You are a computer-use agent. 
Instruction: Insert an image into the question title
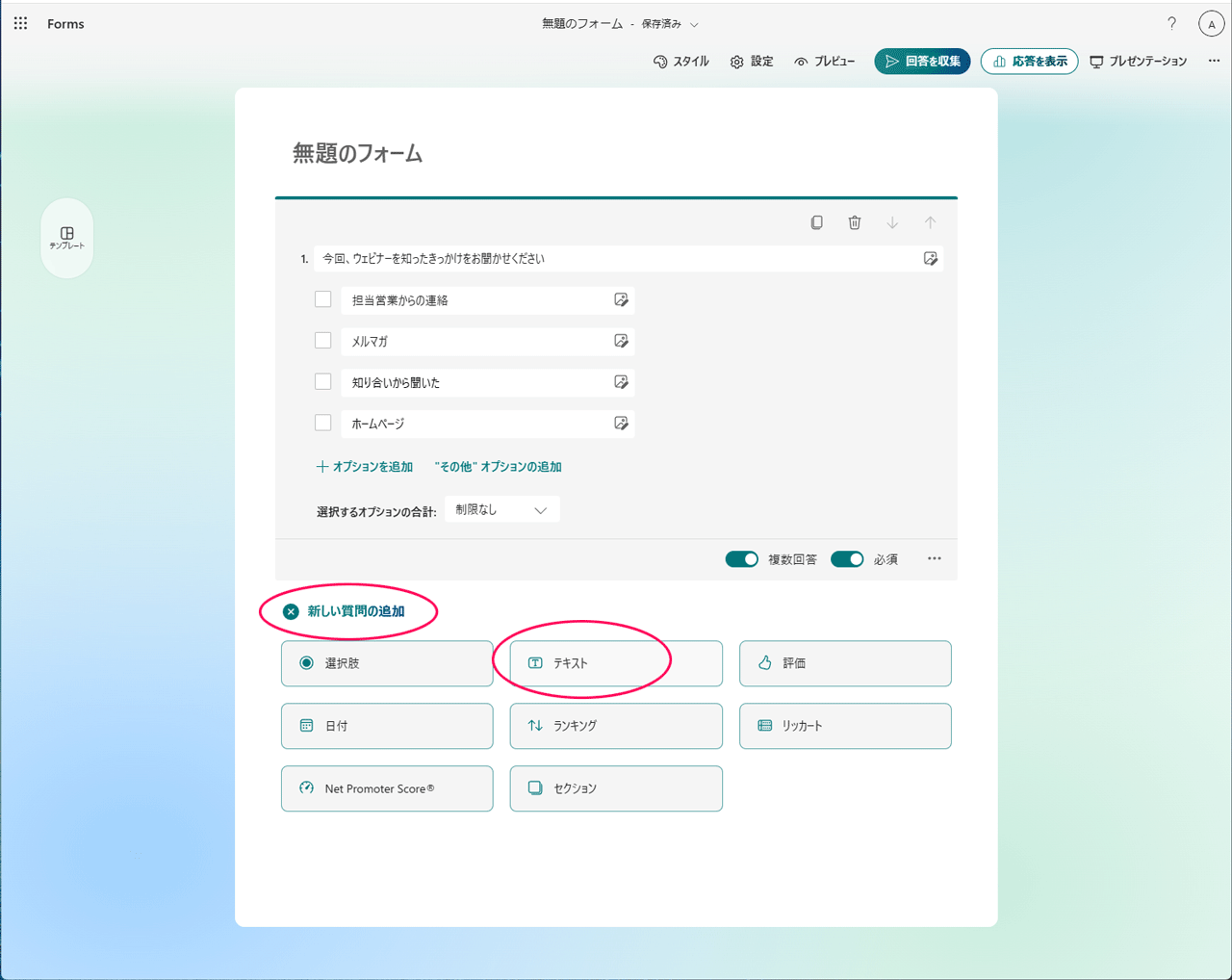coord(930,258)
